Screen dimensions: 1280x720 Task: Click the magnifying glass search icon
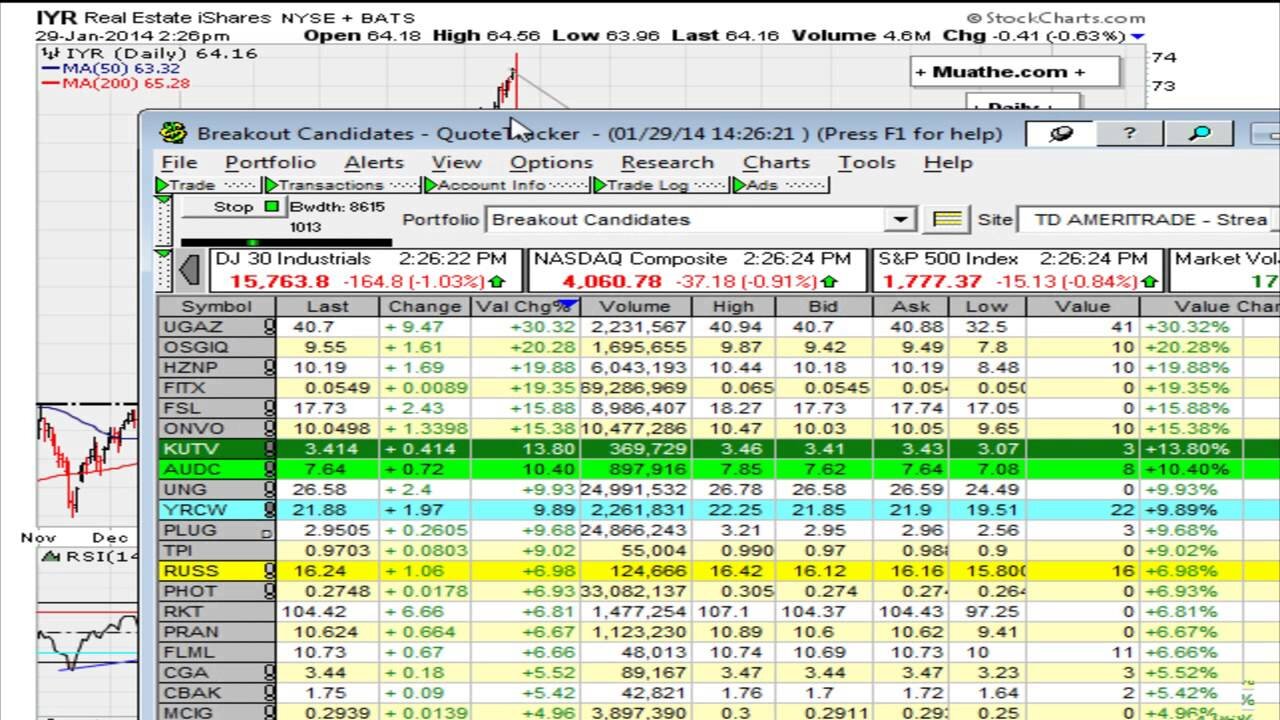coord(1200,133)
